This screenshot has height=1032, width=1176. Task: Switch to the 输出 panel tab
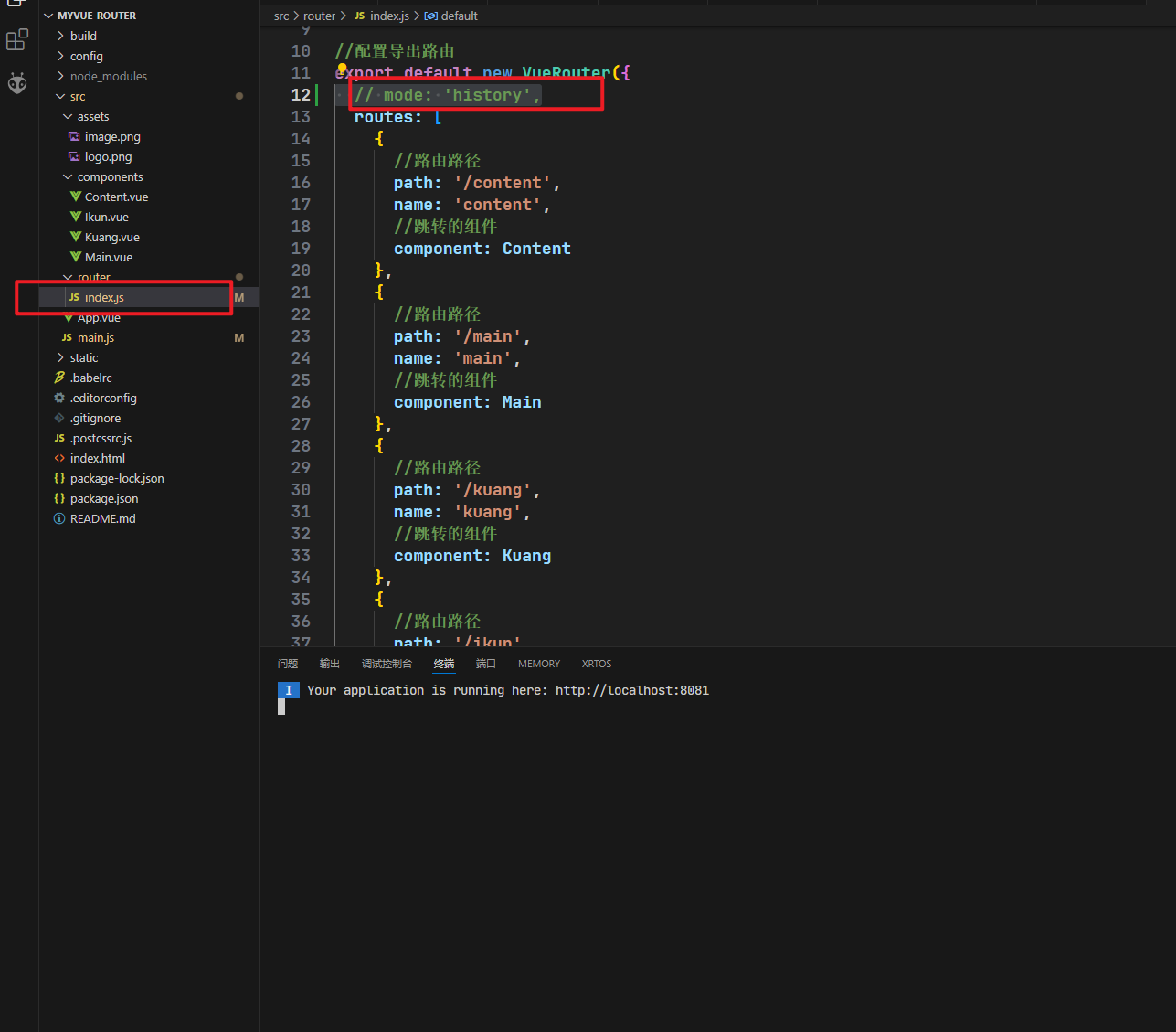tap(330, 664)
